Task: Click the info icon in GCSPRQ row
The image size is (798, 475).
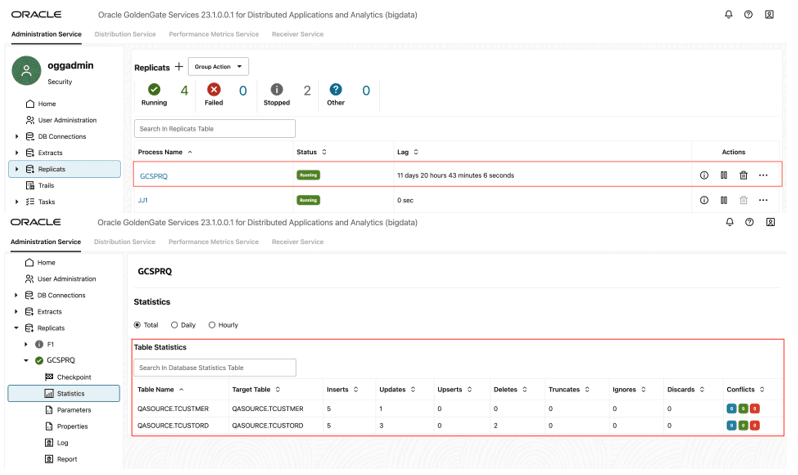Action: 704,175
